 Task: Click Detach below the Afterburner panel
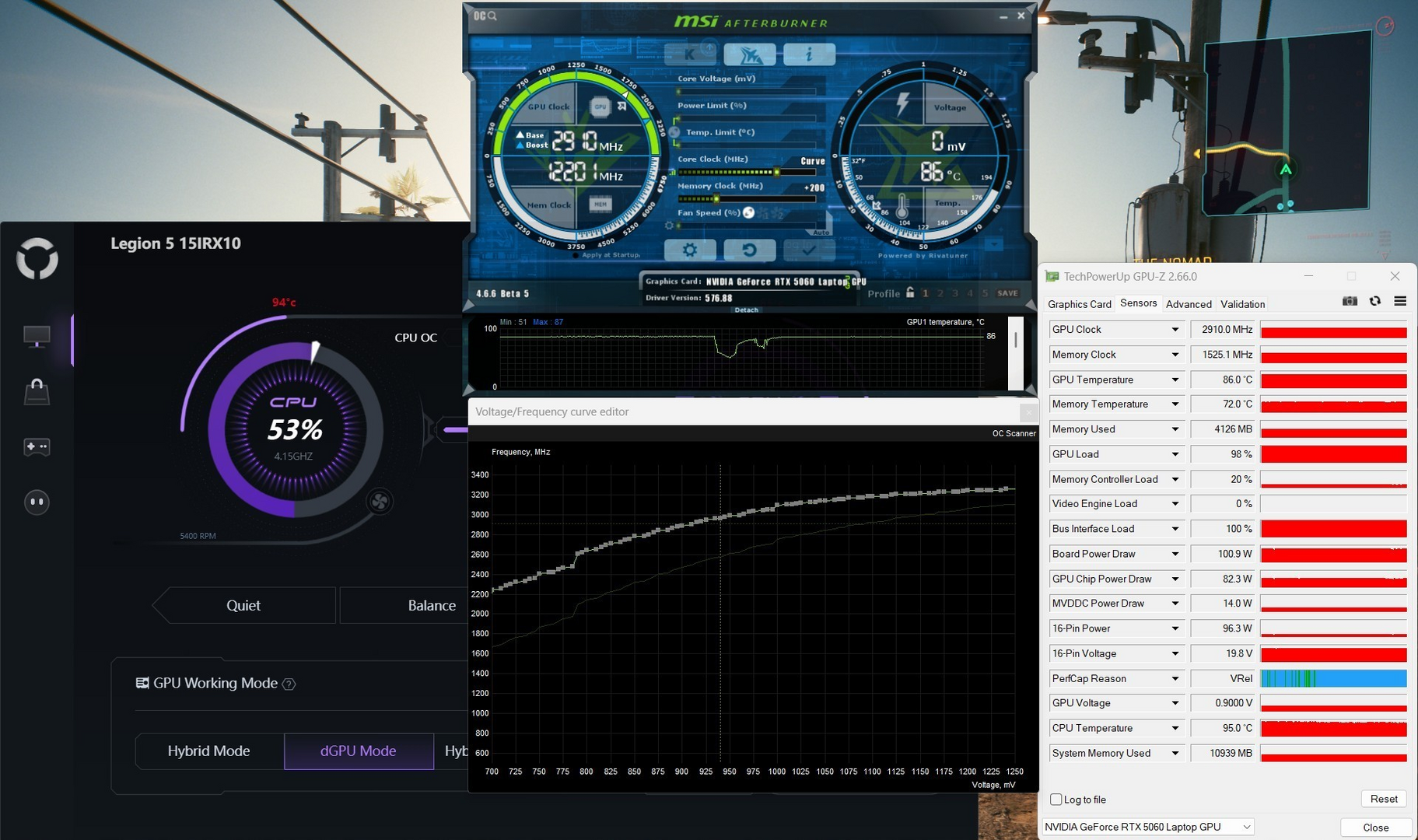coord(747,310)
